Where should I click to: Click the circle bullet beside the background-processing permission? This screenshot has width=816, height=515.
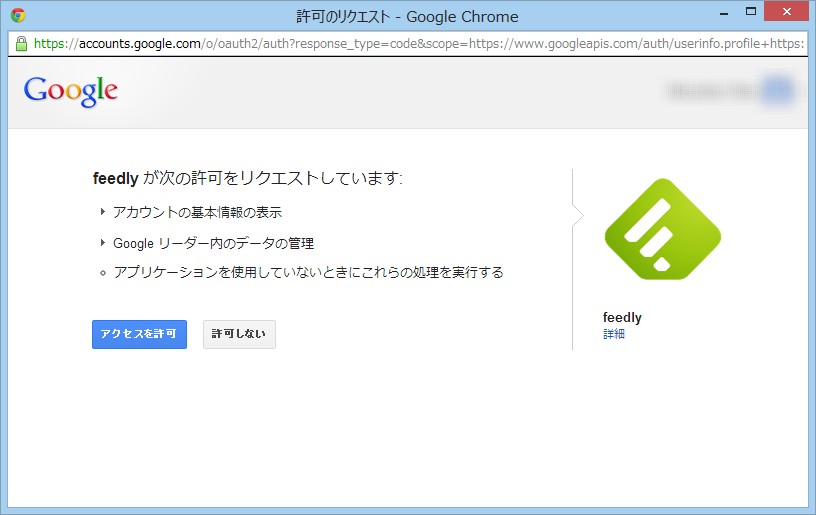[x=103, y=272]
